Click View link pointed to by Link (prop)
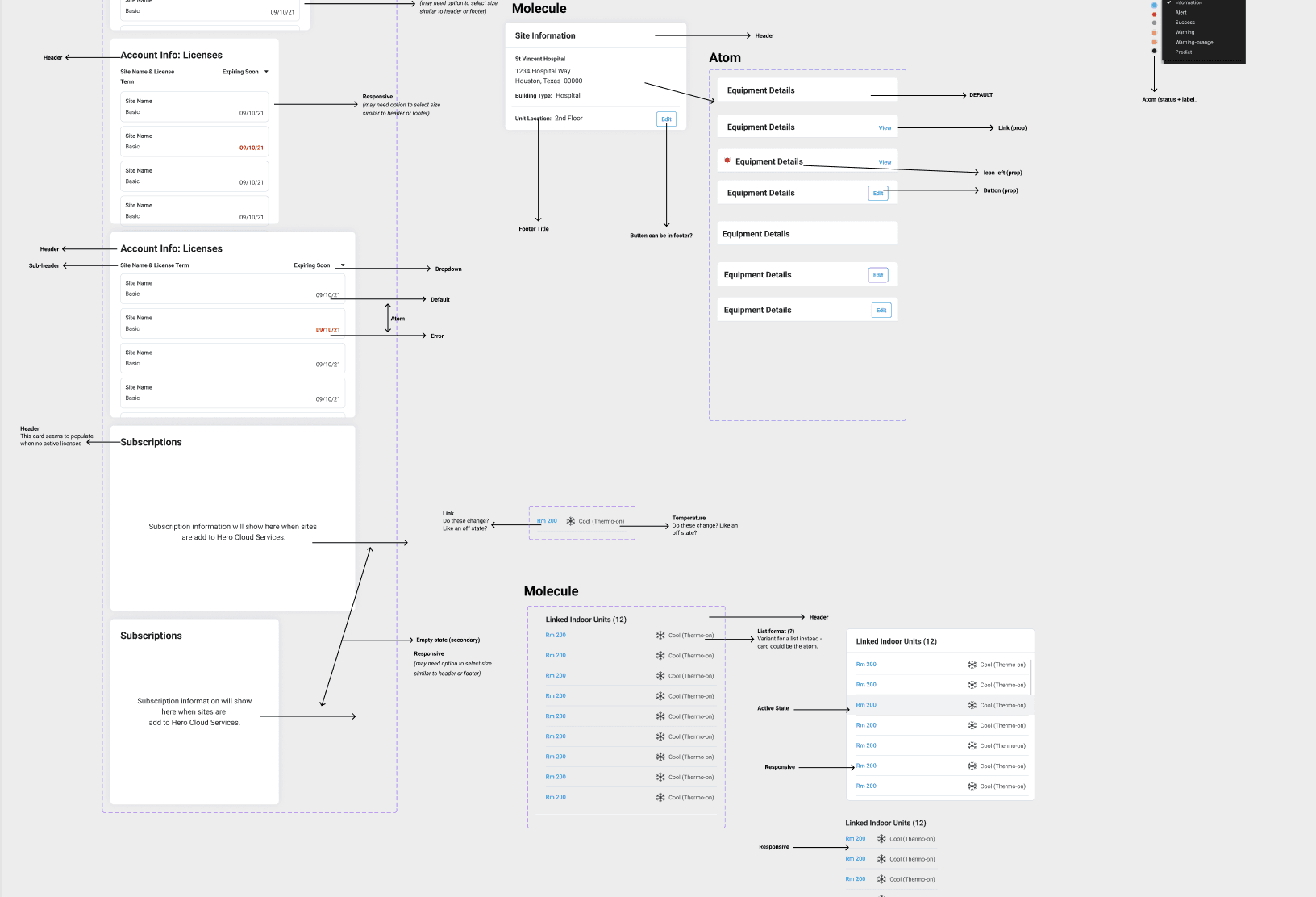The image size is (1316, 897). point(885,128)
